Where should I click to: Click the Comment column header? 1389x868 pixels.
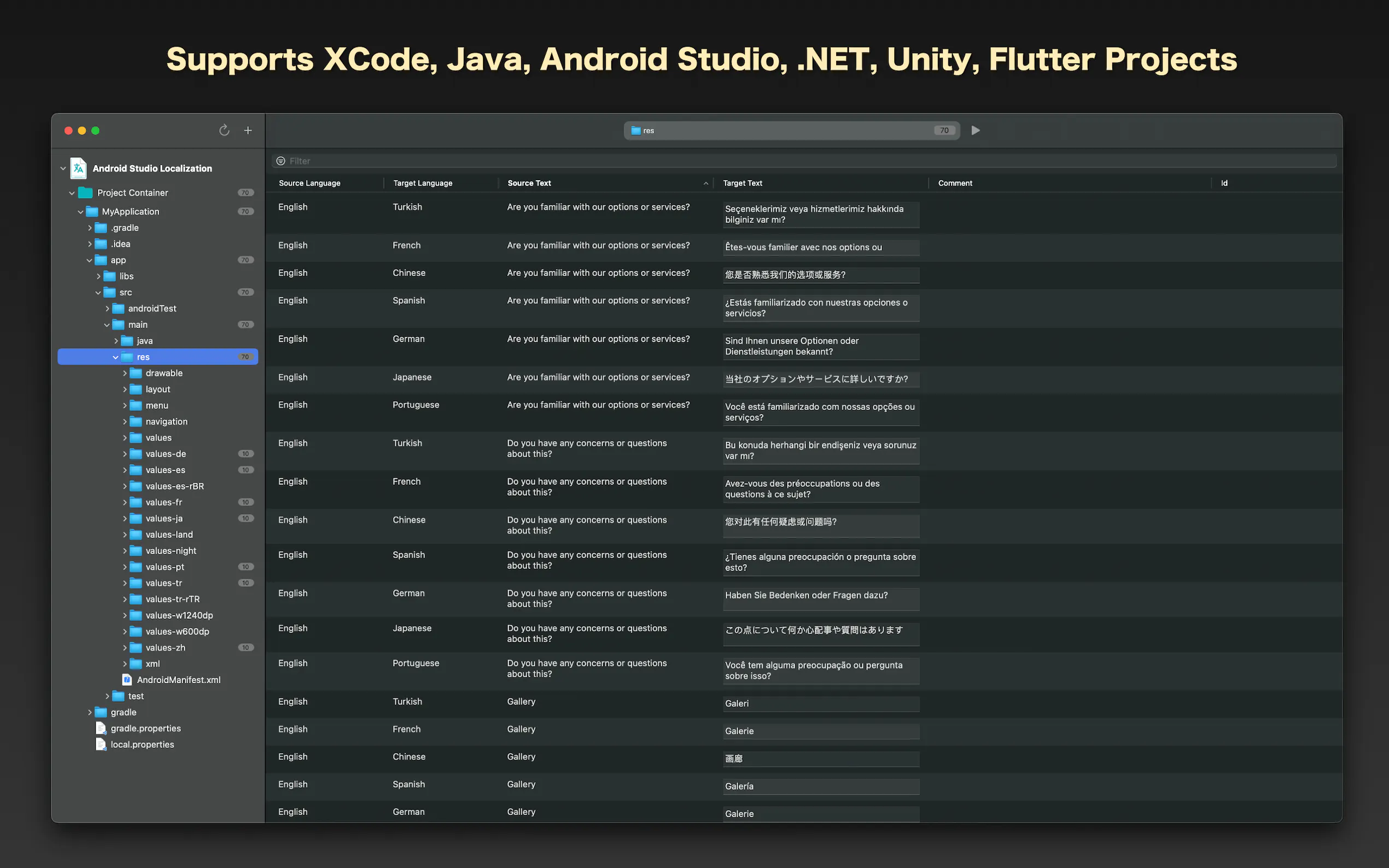pos(955,183)
